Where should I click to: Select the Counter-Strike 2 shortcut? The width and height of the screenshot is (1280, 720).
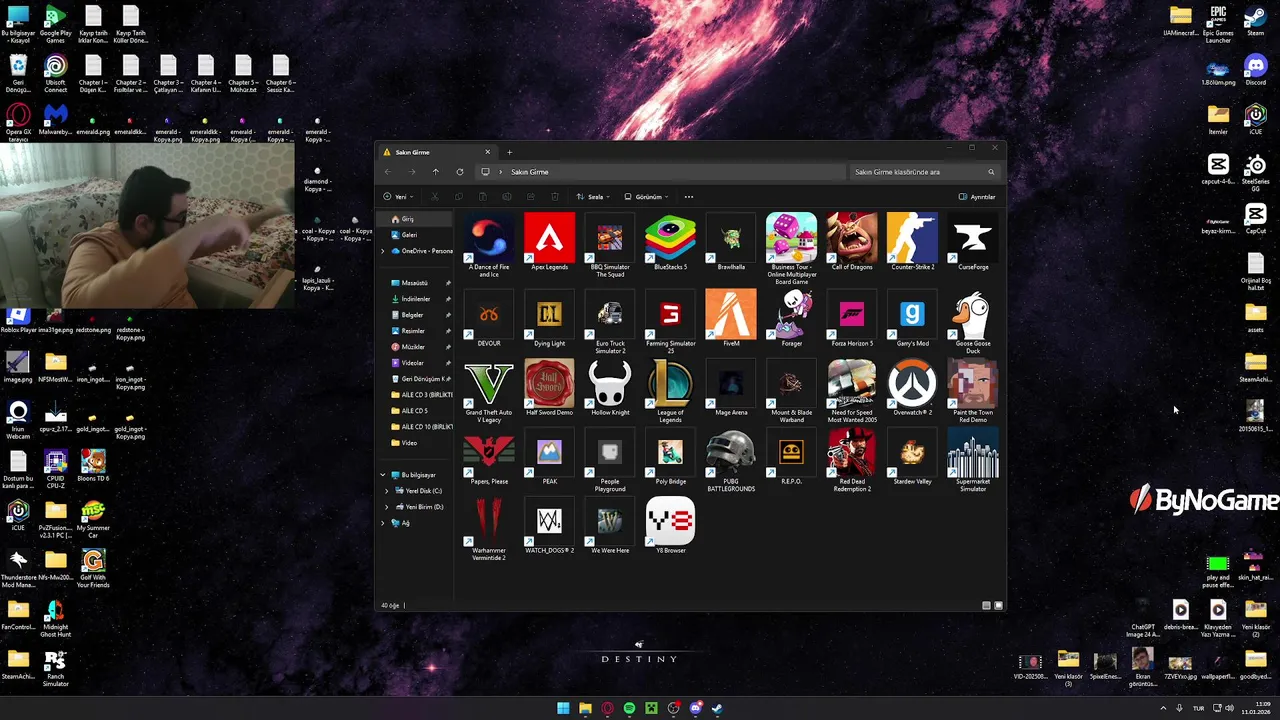912,241
